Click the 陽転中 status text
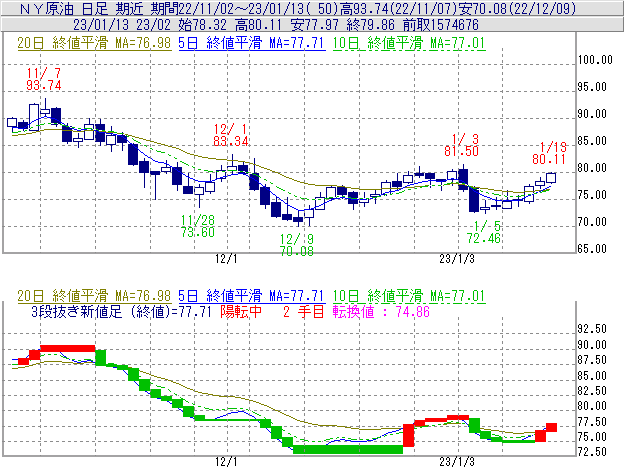 coord(241,311)
